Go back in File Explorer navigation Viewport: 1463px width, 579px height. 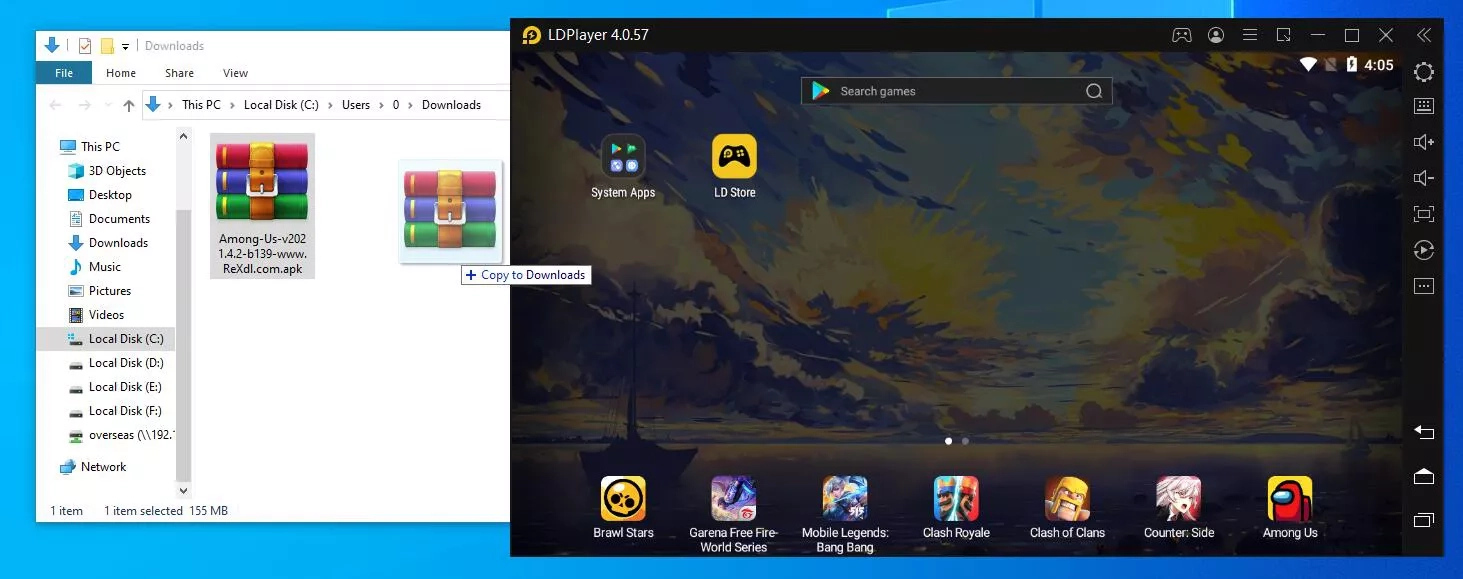click(56, 105)
